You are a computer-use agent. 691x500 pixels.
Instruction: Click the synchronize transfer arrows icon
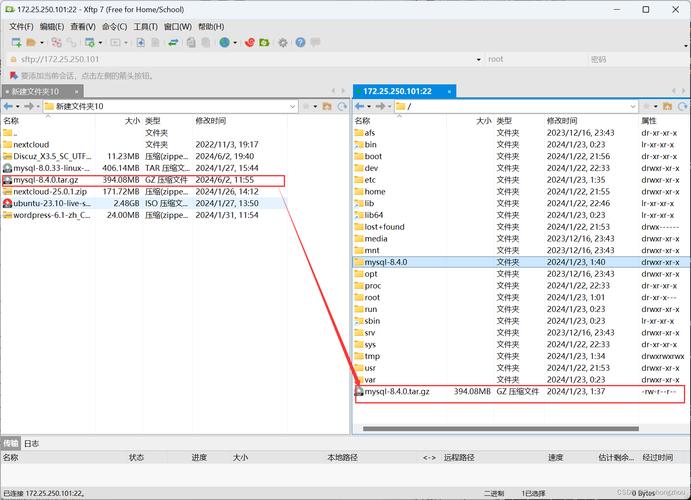coord(174,42)
